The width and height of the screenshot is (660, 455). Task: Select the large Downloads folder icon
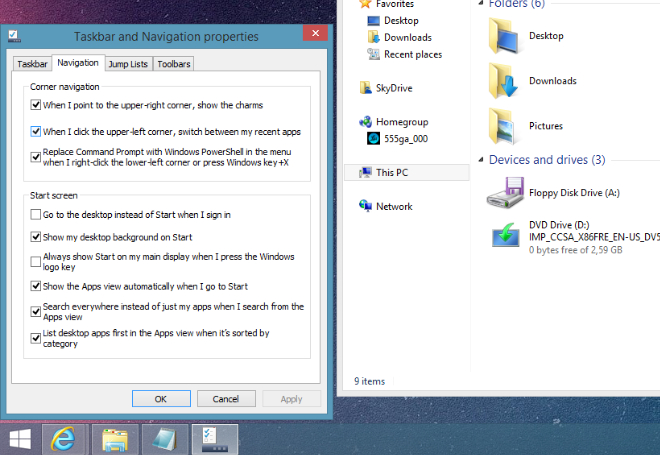point(504,81)
